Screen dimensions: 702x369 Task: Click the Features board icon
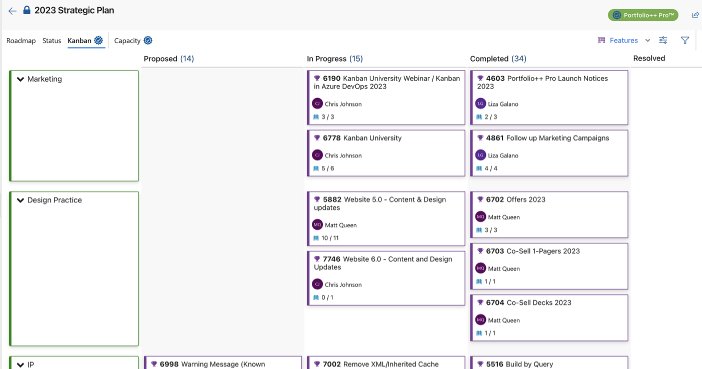tap(601, 40)
